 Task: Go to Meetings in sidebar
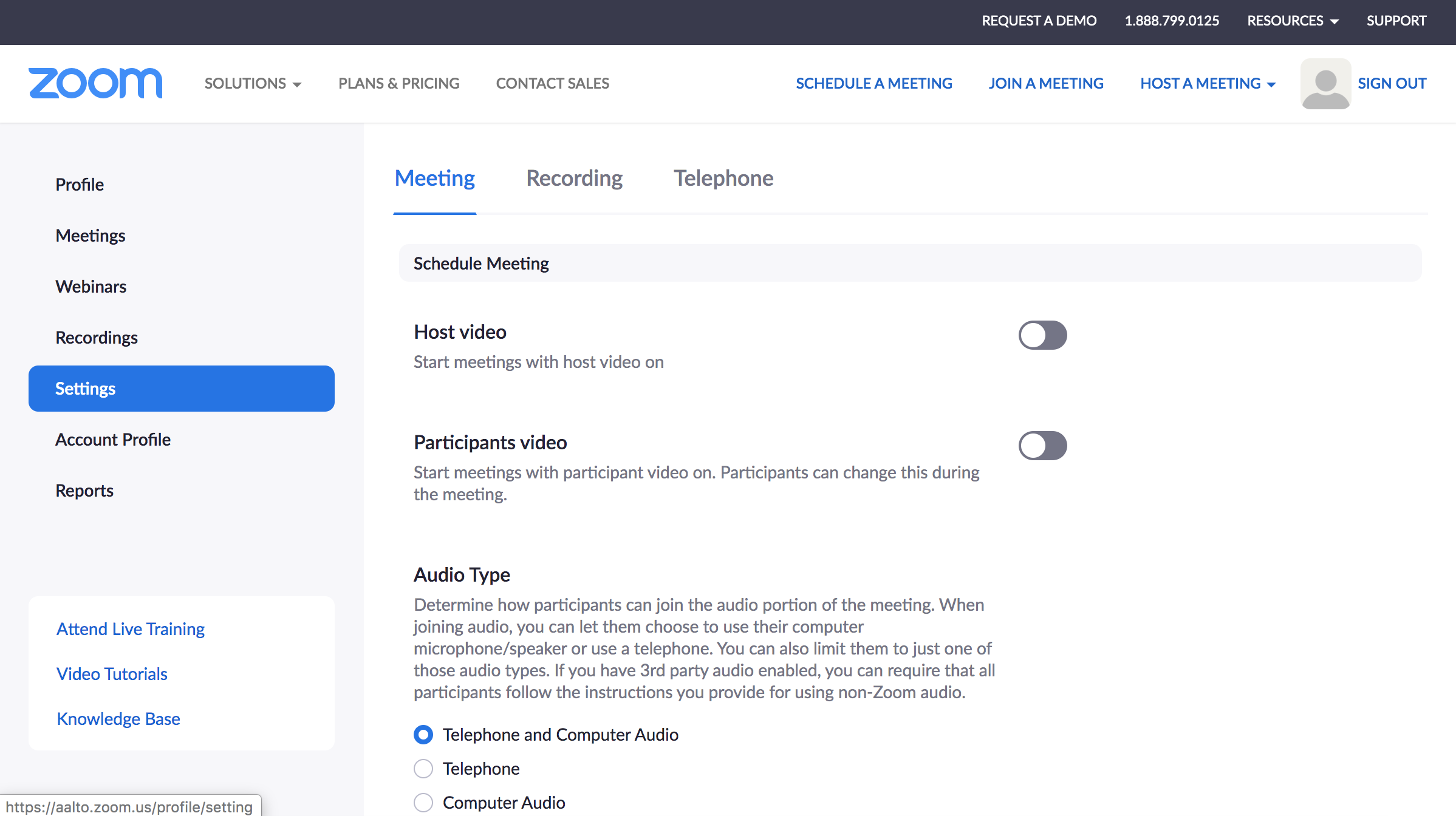coord(91,236)
